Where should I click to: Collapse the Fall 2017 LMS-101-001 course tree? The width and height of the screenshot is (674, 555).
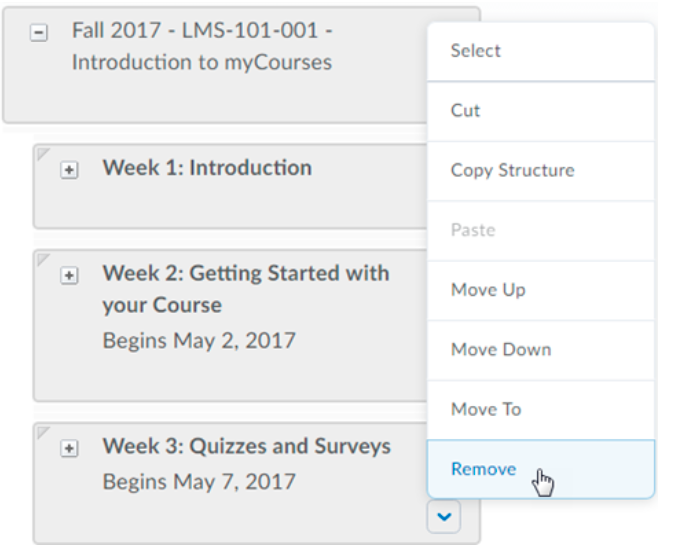pyautogui.click(x=39, y=33)
